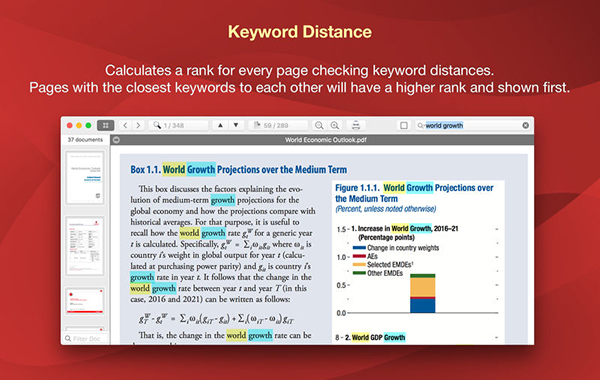Screen dimensions: 600x380
Task: Click the red close window button
Action: [70, 125]
